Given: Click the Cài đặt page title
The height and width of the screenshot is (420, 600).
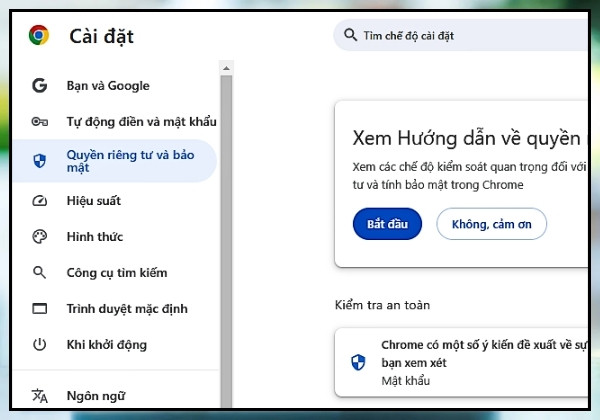Looking at the screenshot, I should (101, 37).
